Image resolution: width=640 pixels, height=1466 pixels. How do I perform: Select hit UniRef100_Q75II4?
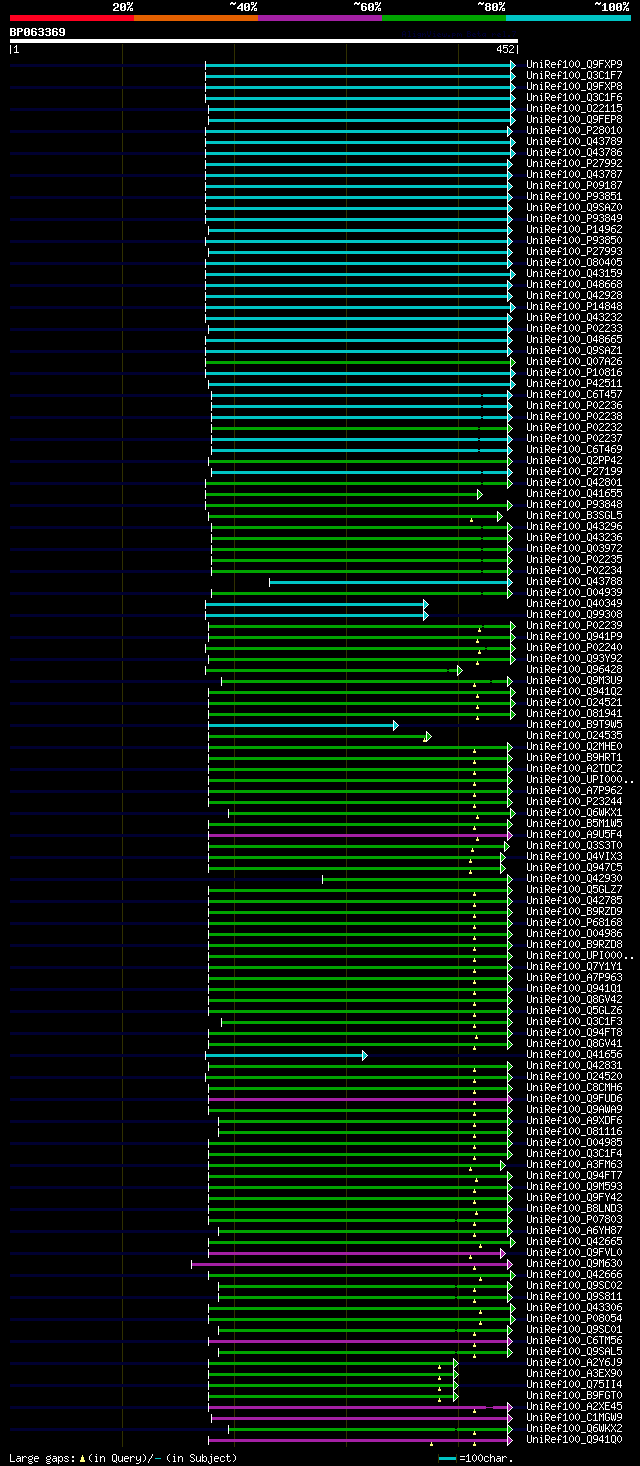tap(574, 1384)
